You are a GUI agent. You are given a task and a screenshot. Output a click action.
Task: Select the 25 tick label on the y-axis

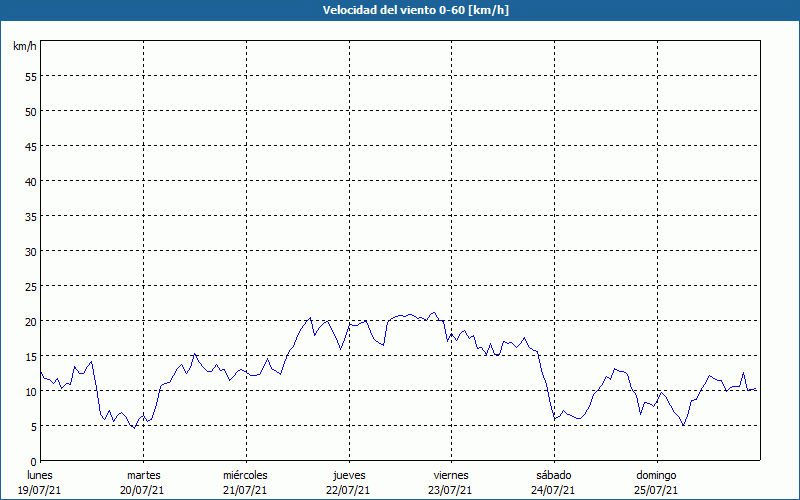(30, 286)
